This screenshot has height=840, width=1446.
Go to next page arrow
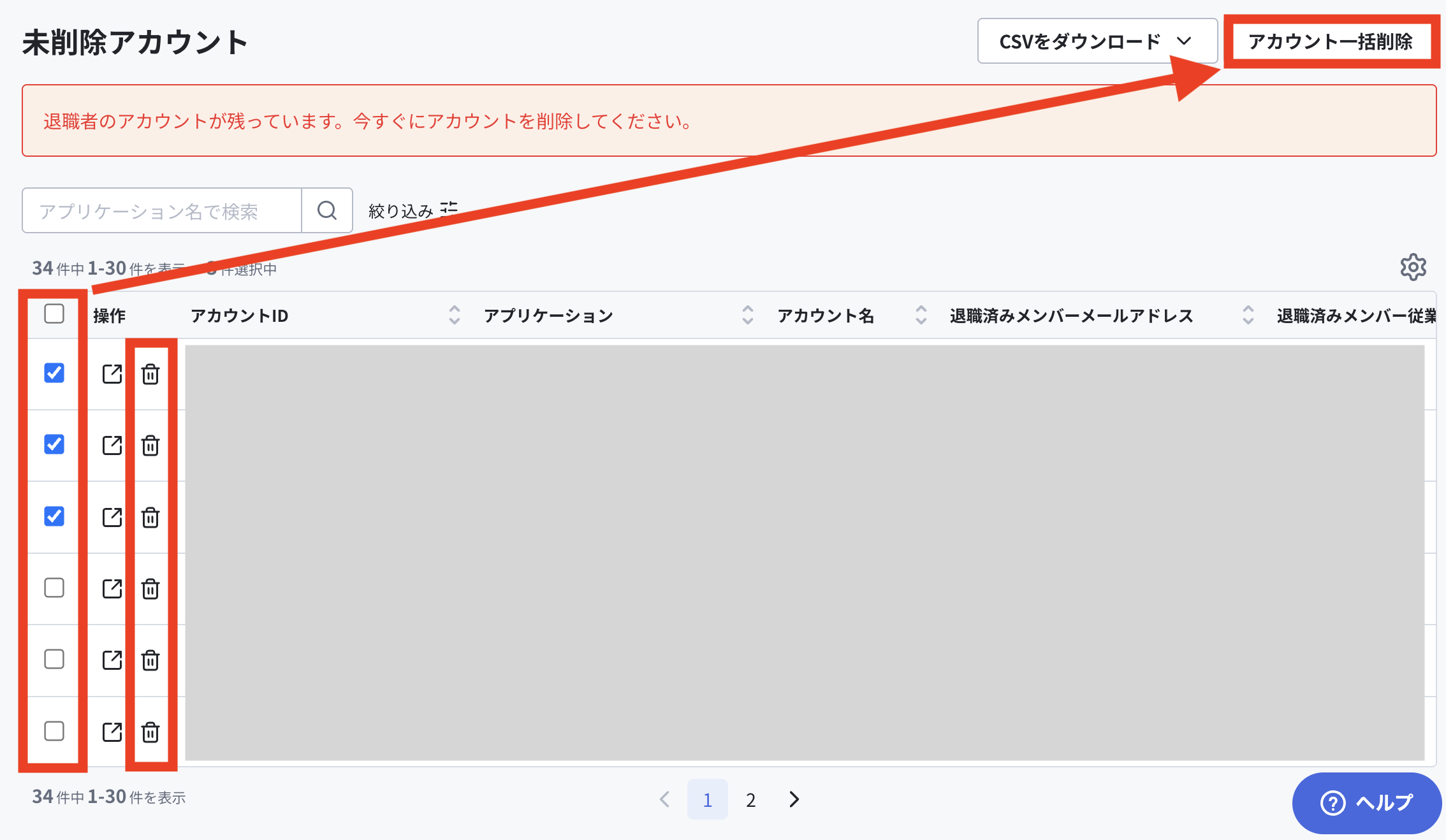pyautogui.click(x=794, y=799)
